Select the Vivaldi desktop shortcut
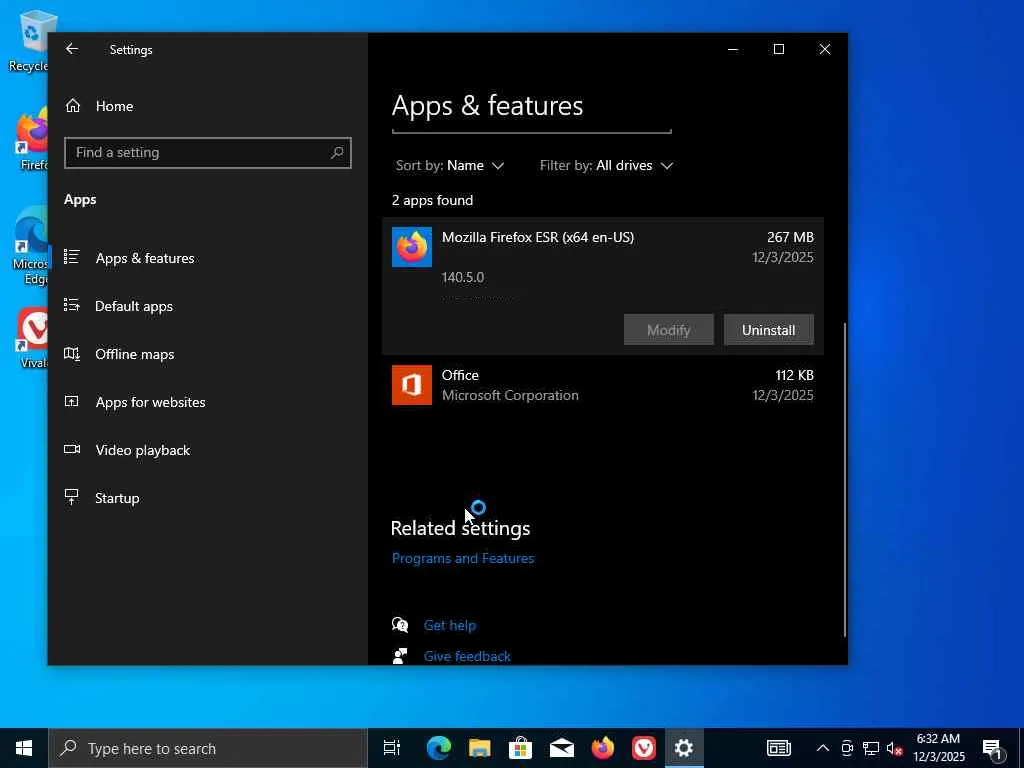 (x=32, y=338)
